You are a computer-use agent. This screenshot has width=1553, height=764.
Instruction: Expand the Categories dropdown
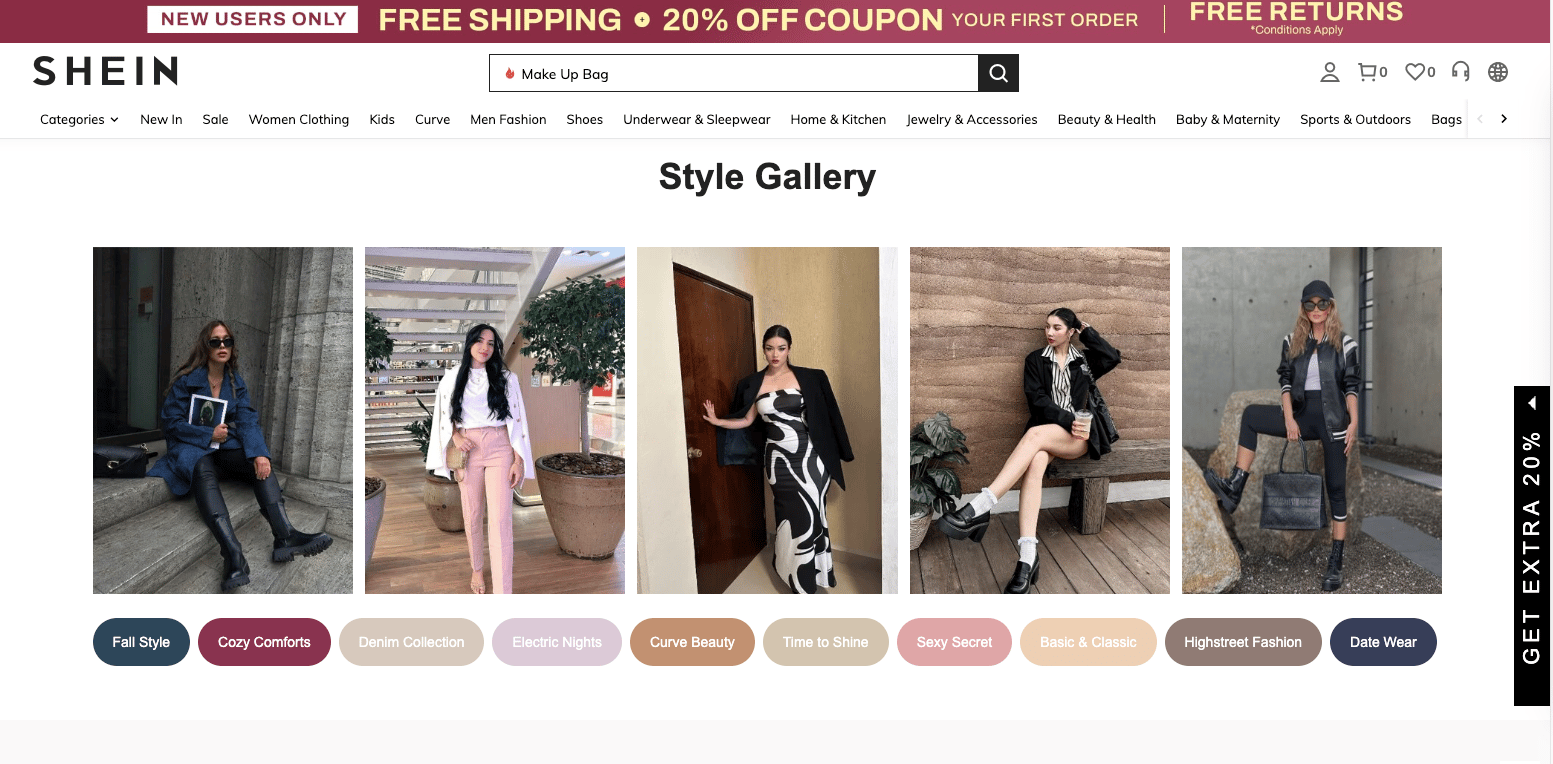[79, 119]
